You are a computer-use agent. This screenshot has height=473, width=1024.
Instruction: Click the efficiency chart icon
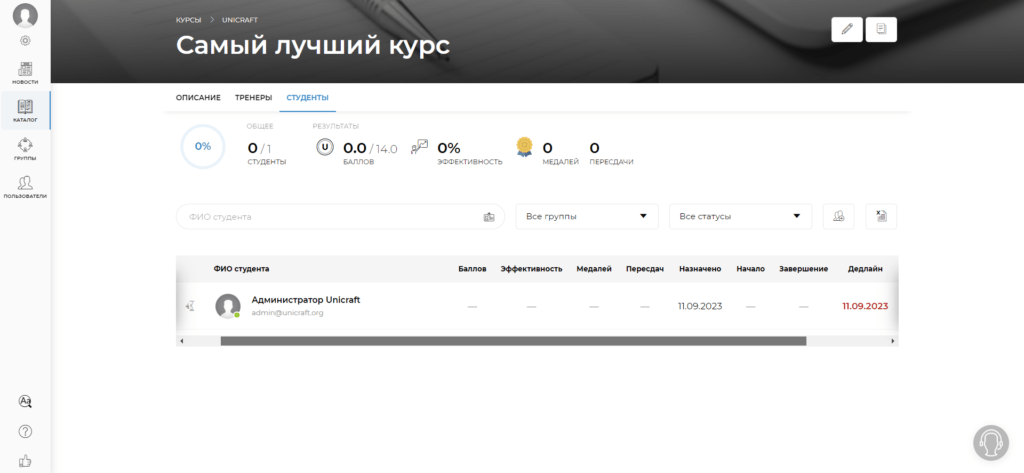coord(419,147)
